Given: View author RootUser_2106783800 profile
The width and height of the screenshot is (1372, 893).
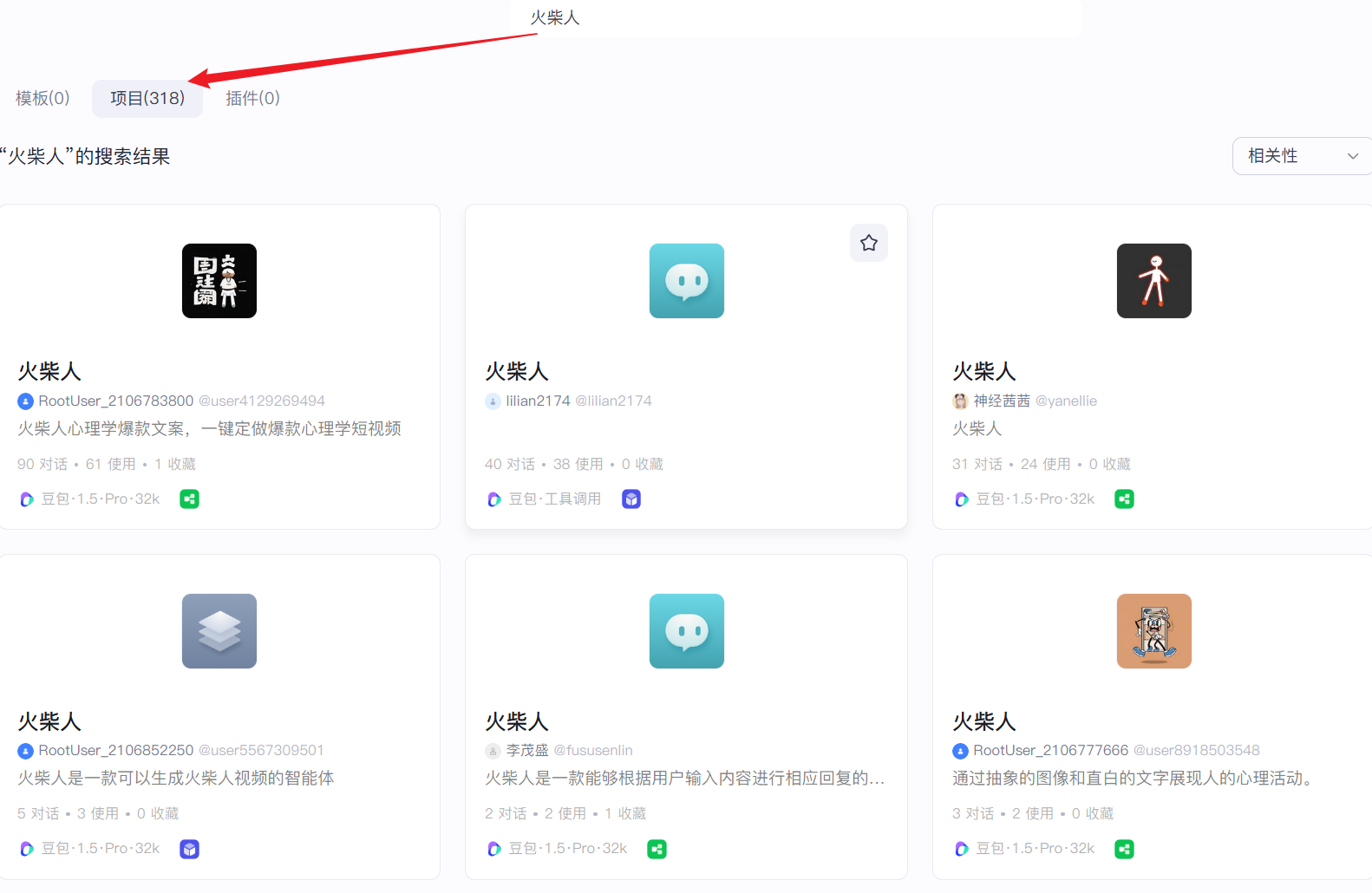Looking at the screenshot, I should coord(116,401).
